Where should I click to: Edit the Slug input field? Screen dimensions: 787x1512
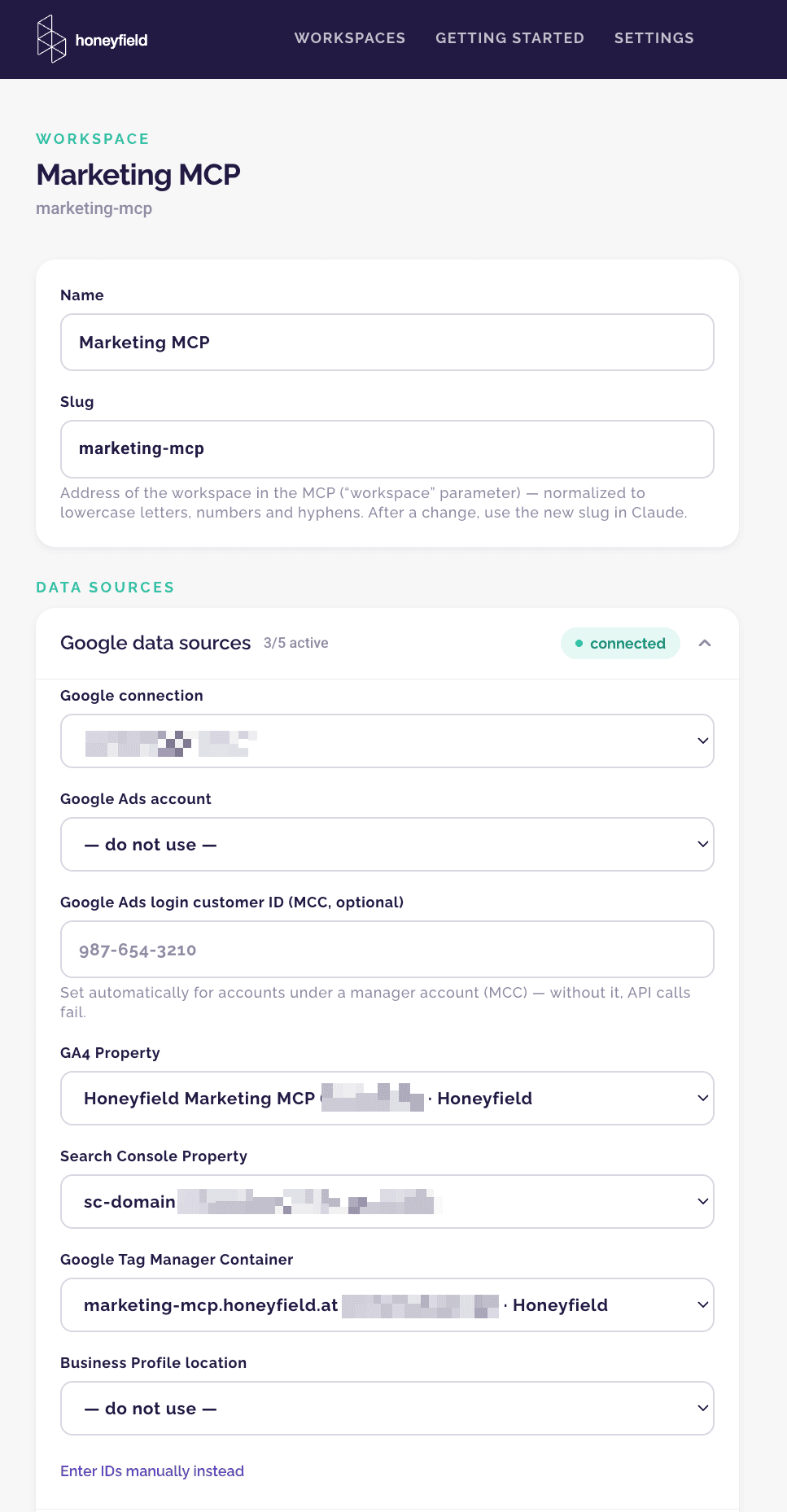click(387, 449)
